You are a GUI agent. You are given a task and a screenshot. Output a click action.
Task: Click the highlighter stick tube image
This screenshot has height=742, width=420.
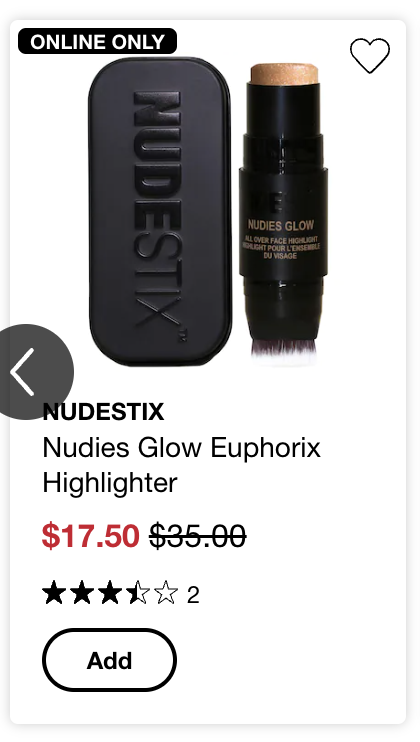[283, 214]
